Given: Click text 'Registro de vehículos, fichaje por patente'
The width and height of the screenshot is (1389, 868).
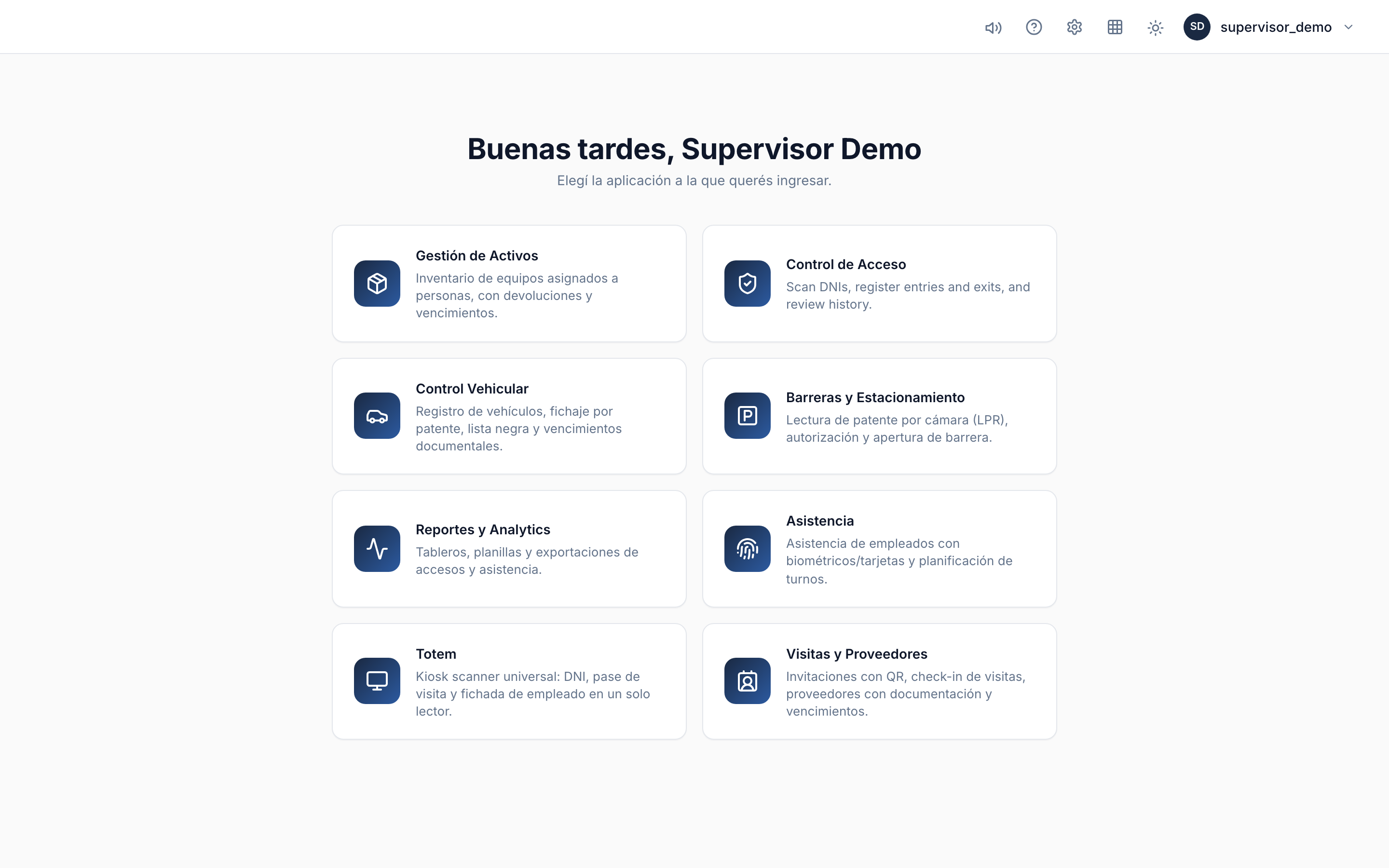Looking at the screenshot, I should pyautogui.click(x=514, y=420).
